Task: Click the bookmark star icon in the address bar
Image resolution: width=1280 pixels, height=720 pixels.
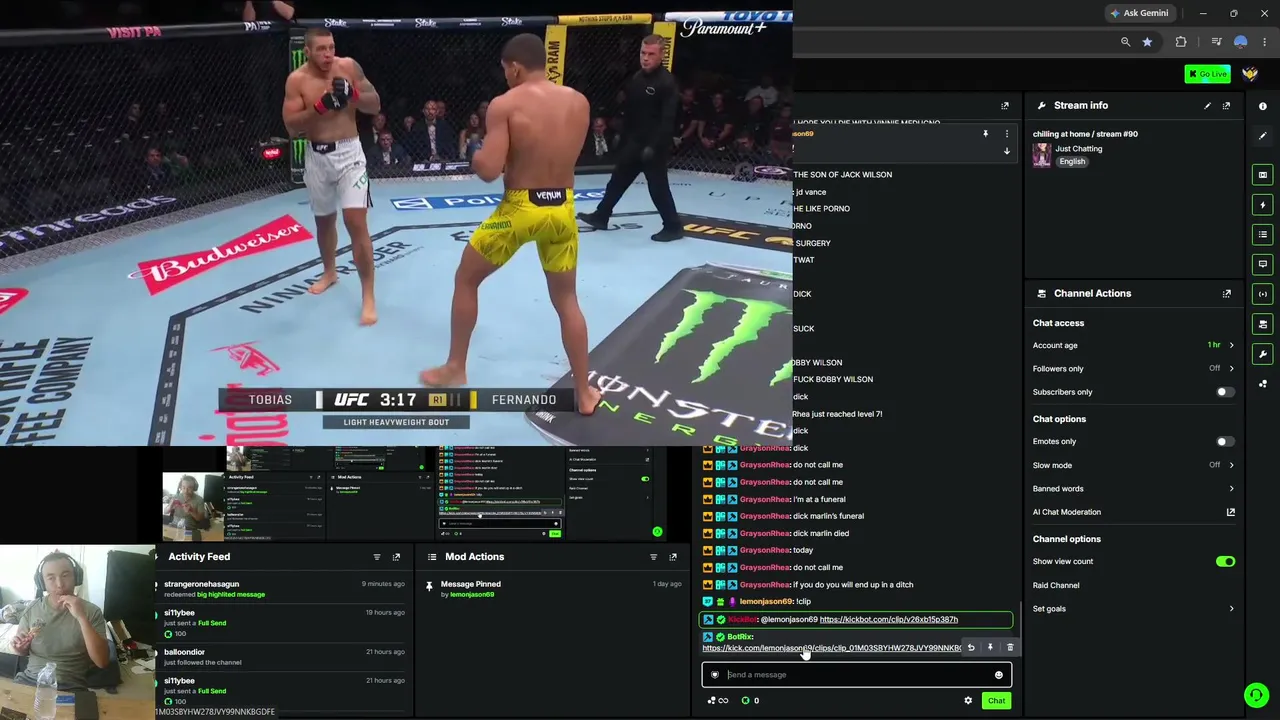Action: click(x=1147, y=42)
